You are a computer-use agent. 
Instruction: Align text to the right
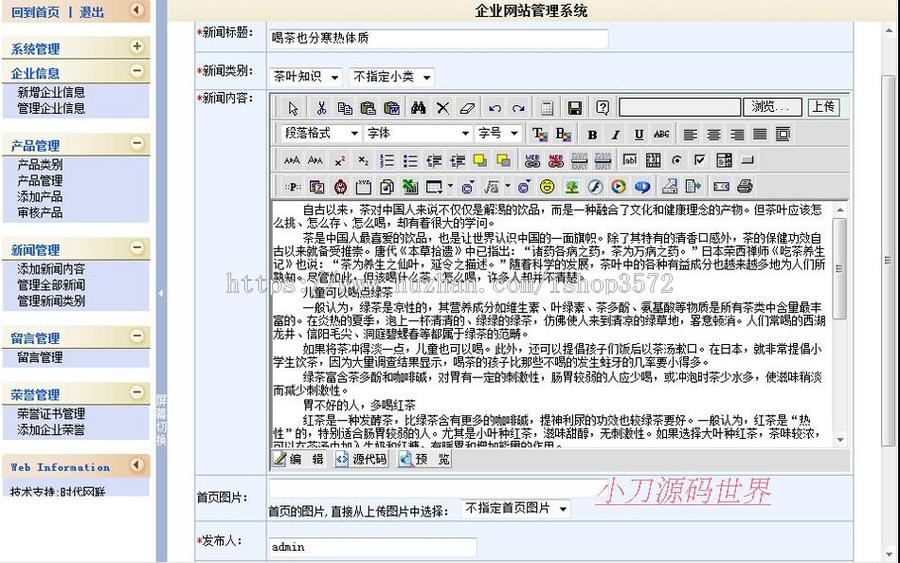click(737, 135)
